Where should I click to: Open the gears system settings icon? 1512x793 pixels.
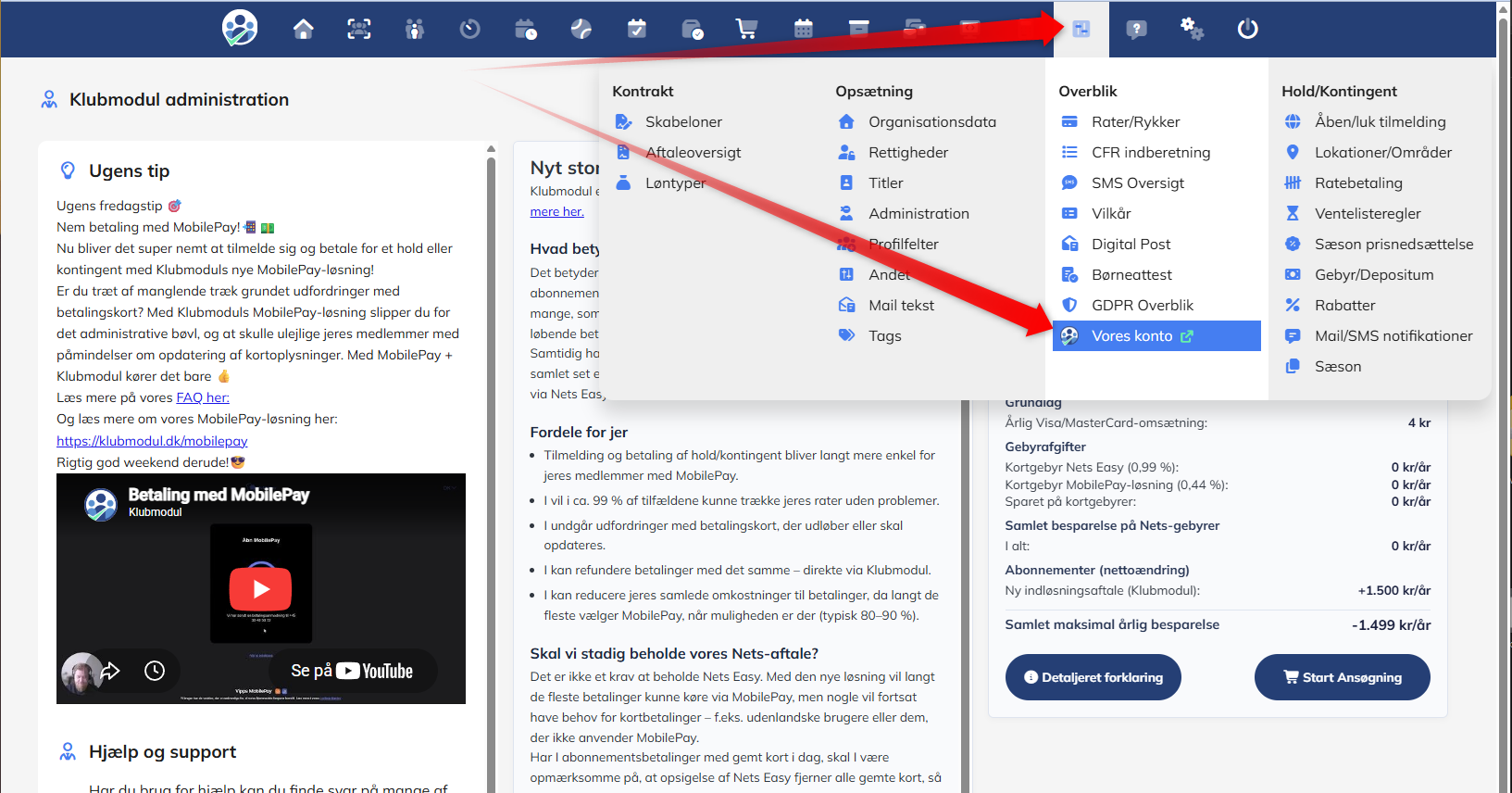1192,29
